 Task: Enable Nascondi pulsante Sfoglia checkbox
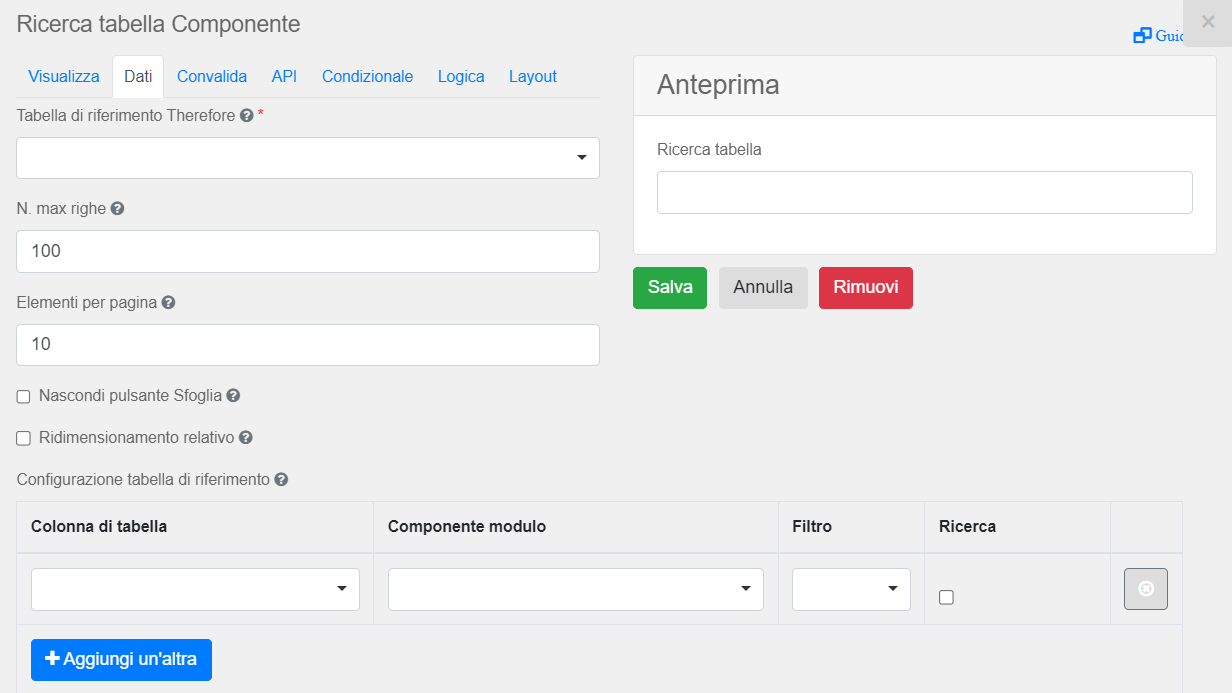click(24, 397)
